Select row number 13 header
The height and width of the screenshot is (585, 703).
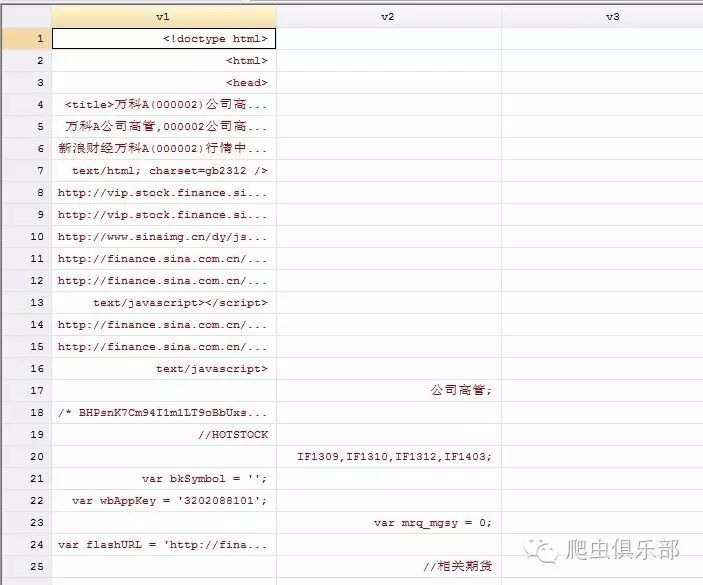[x=27, y=302]
